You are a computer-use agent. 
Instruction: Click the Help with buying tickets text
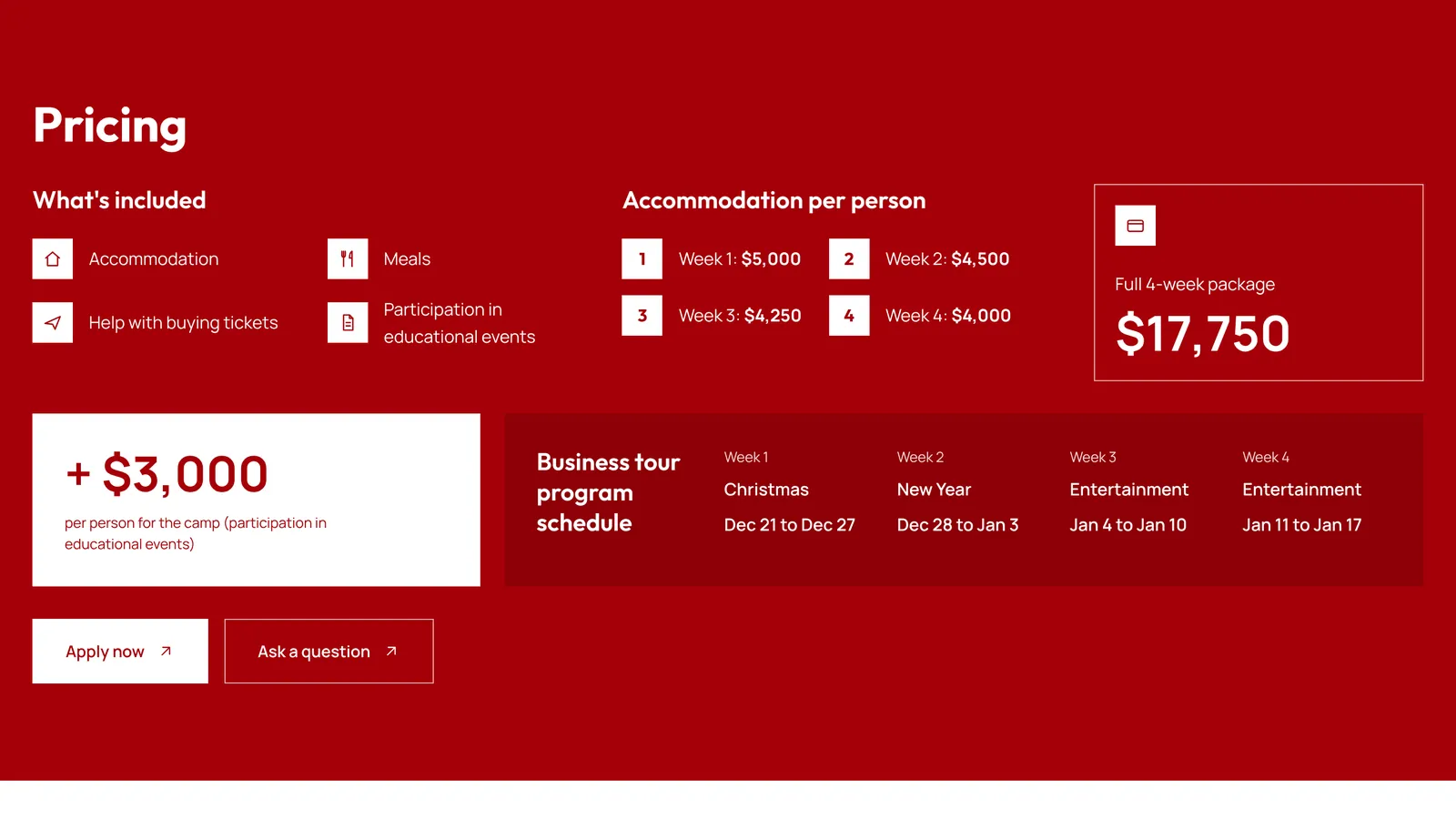[184, 323]
